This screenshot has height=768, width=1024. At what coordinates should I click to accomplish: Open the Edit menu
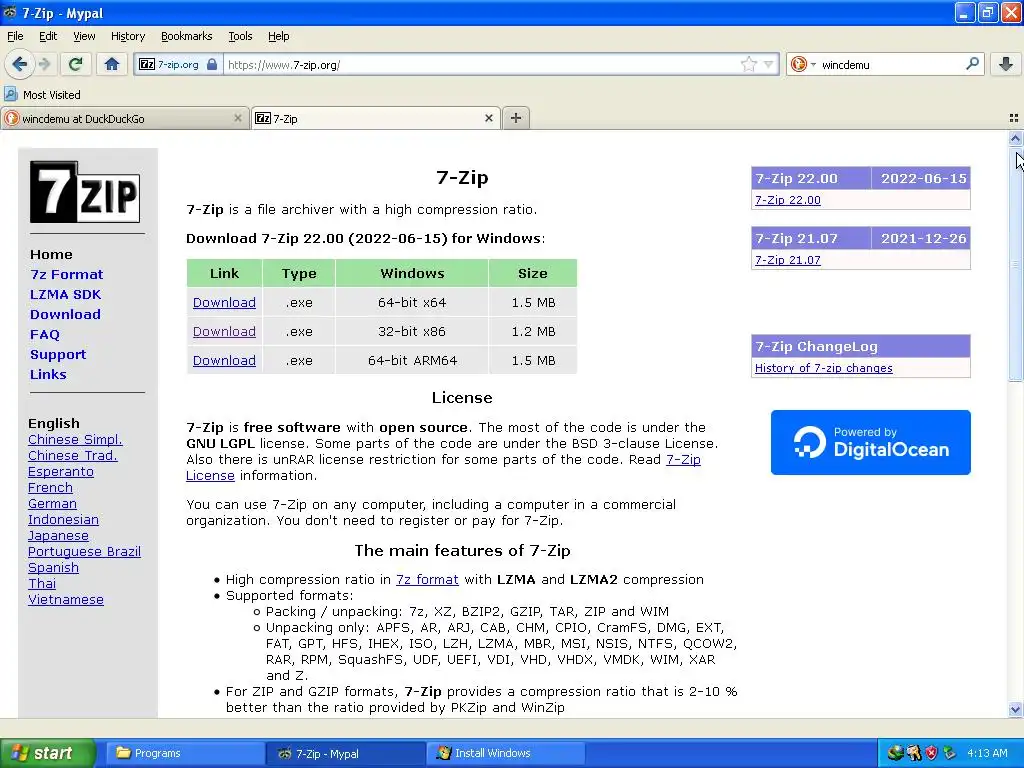(x=48, y=36)
